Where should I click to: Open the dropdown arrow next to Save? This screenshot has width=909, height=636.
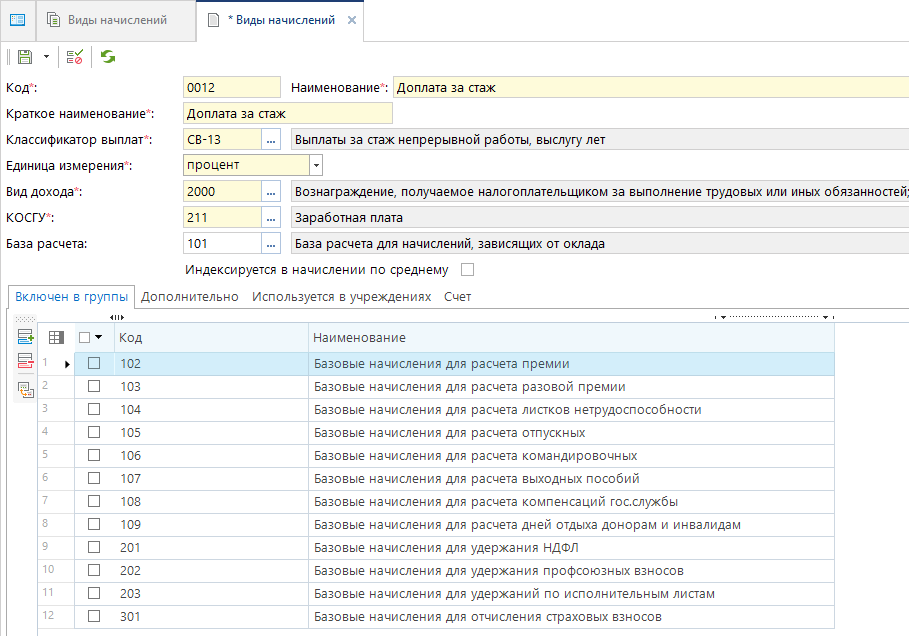tap(46, 58)
